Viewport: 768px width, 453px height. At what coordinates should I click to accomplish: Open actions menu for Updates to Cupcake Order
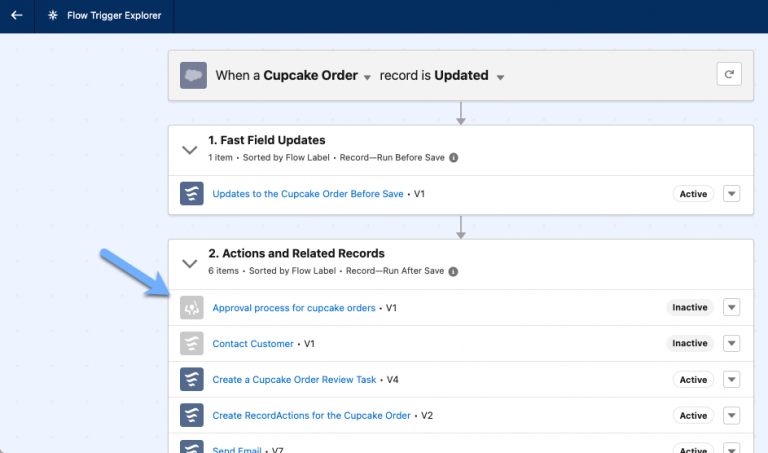point(731,194)
